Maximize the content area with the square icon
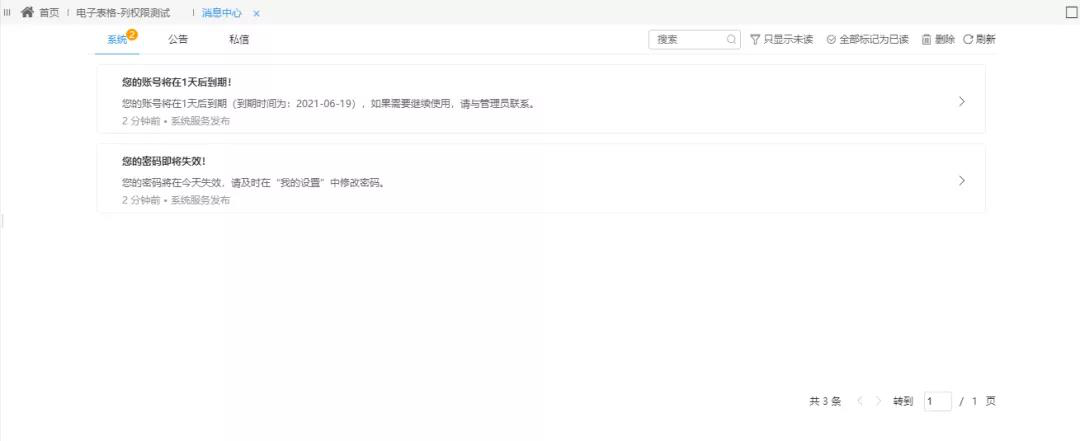1080x441 pixels. coord(1071,12)
